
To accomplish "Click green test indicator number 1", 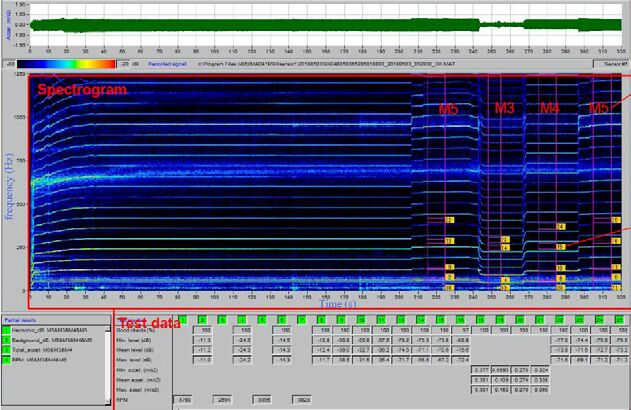I will (182, 320).
